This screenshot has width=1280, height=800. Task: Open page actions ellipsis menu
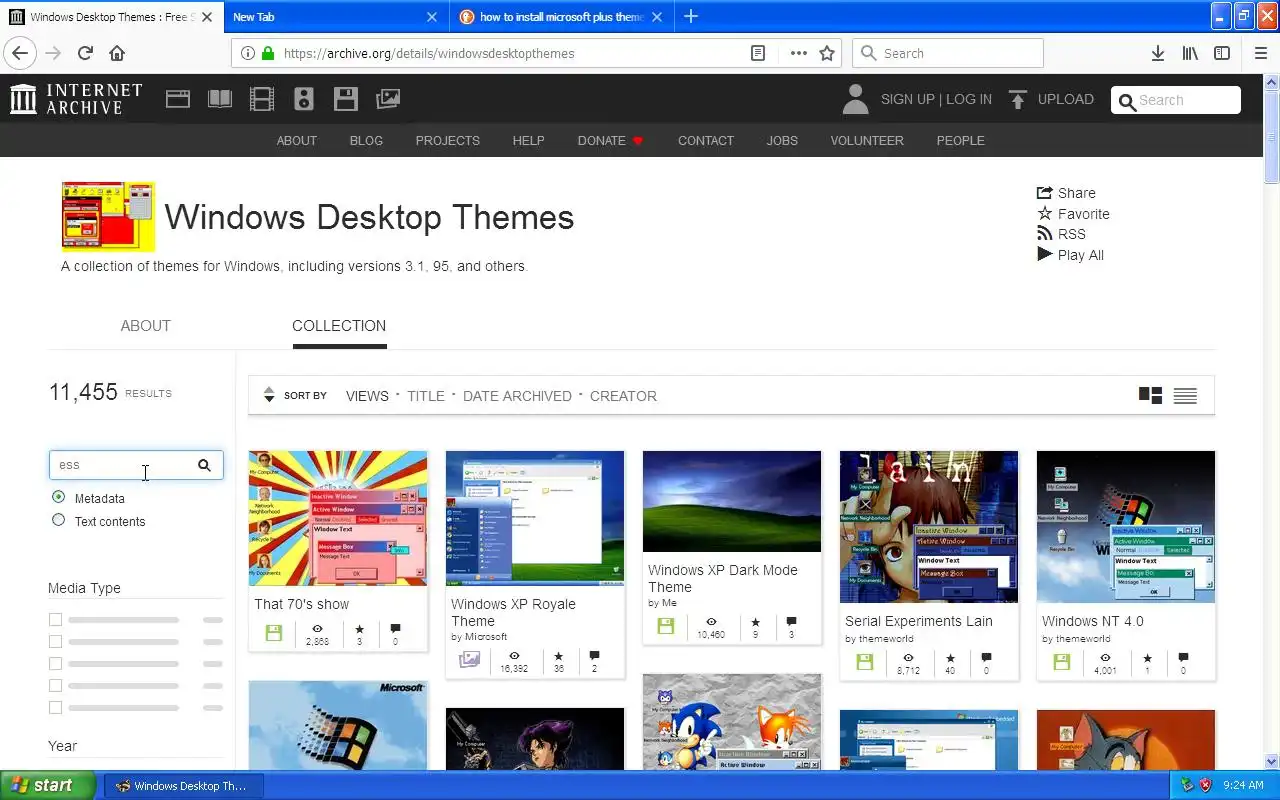click(x=798, y=53)
